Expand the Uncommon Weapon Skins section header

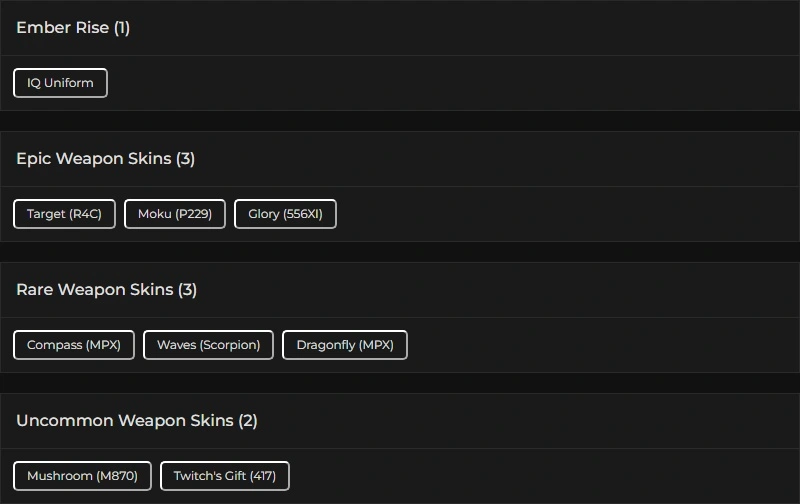[x=136, y=421]
